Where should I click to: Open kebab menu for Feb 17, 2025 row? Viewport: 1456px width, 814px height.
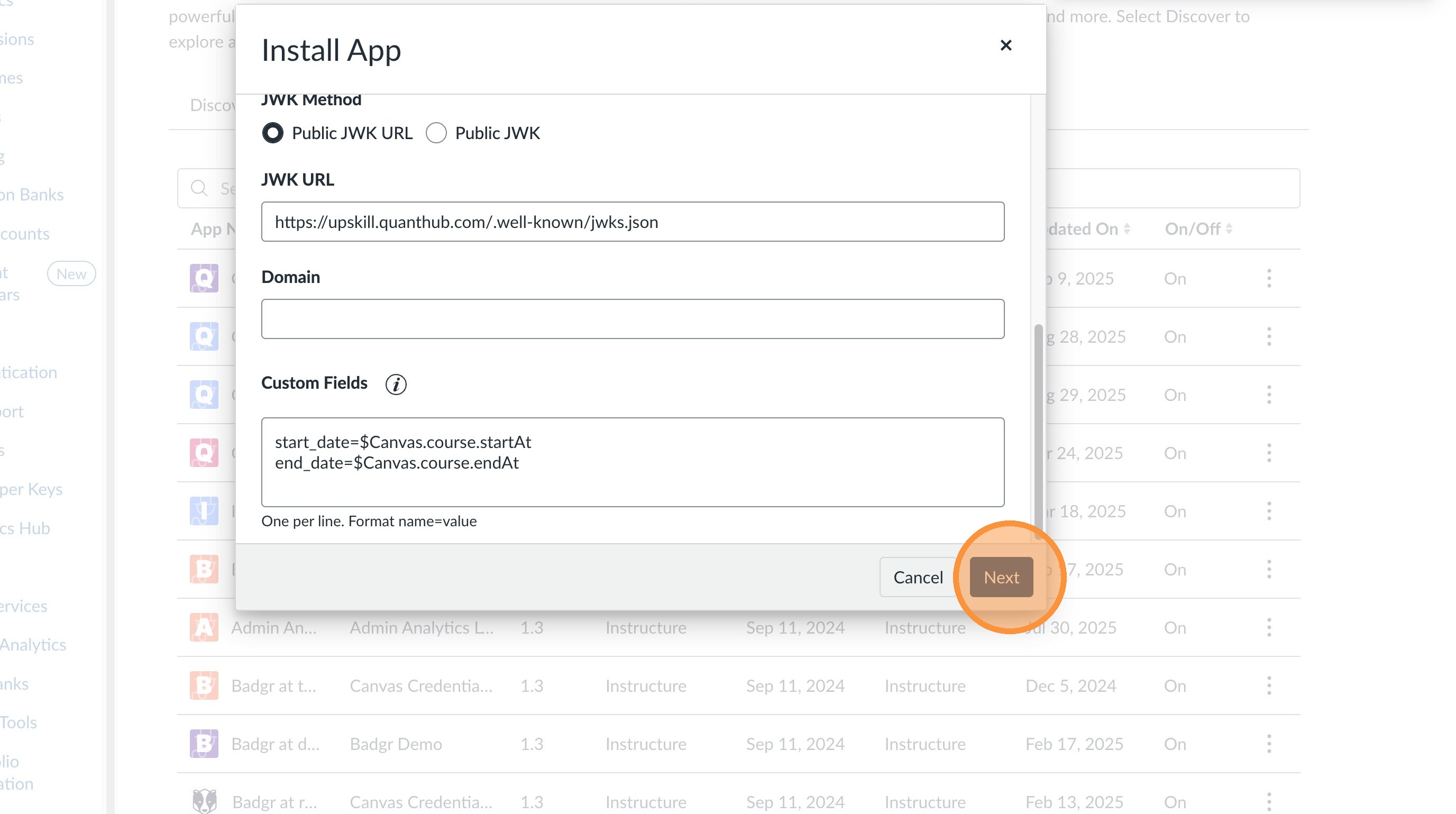click(x=1269, y=744)
